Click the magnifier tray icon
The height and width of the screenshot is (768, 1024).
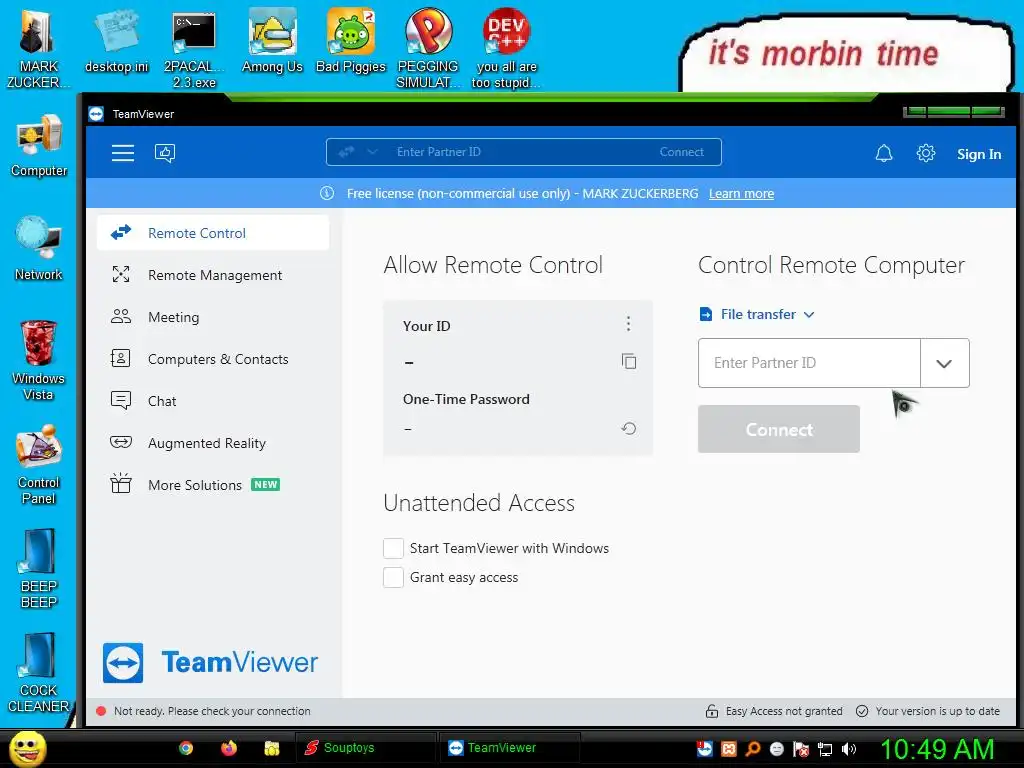point(753,749)
